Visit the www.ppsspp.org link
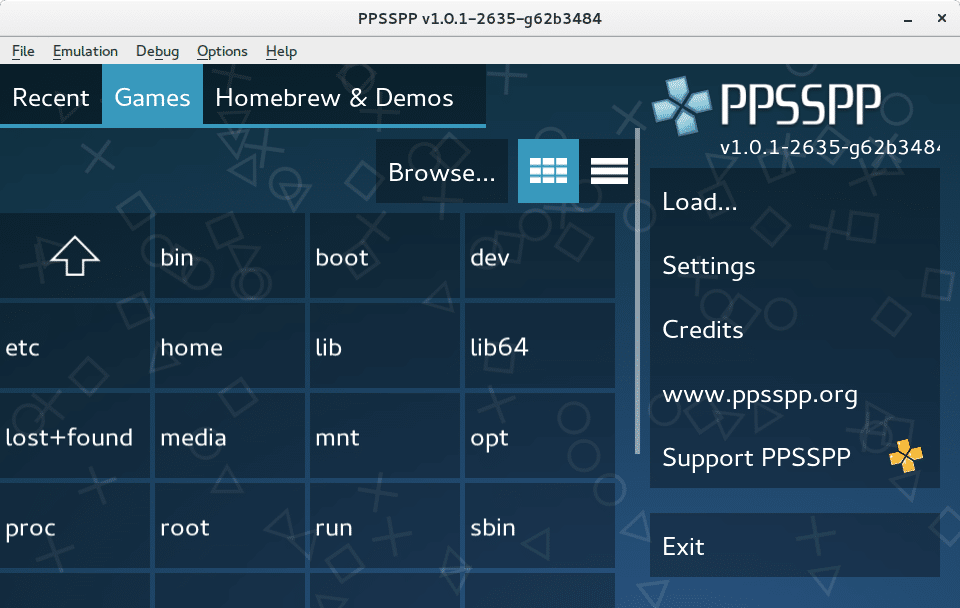This screenshot has width=960, height=608. 760,394
